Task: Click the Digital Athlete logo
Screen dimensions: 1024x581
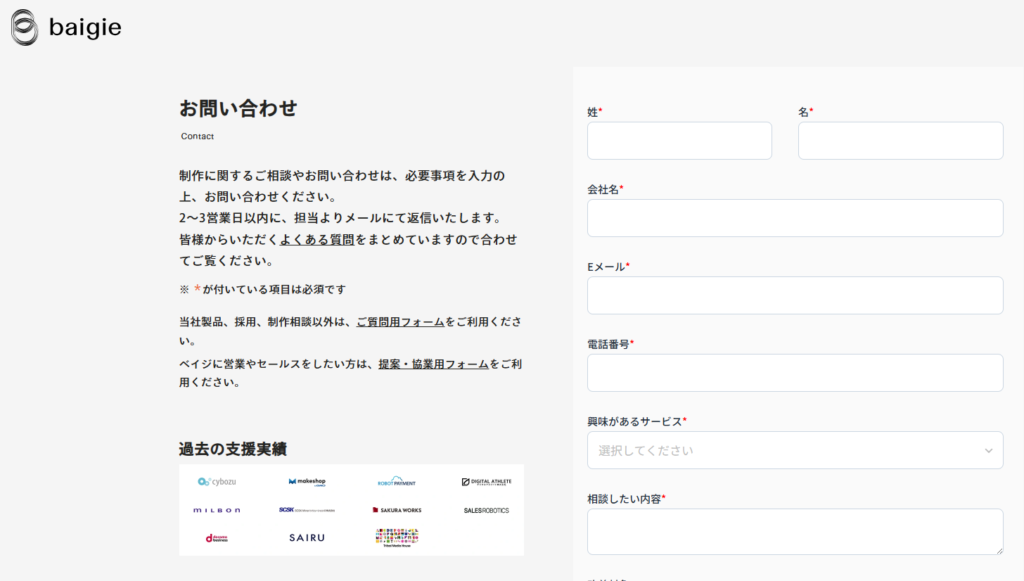Action: click(486, 482)
